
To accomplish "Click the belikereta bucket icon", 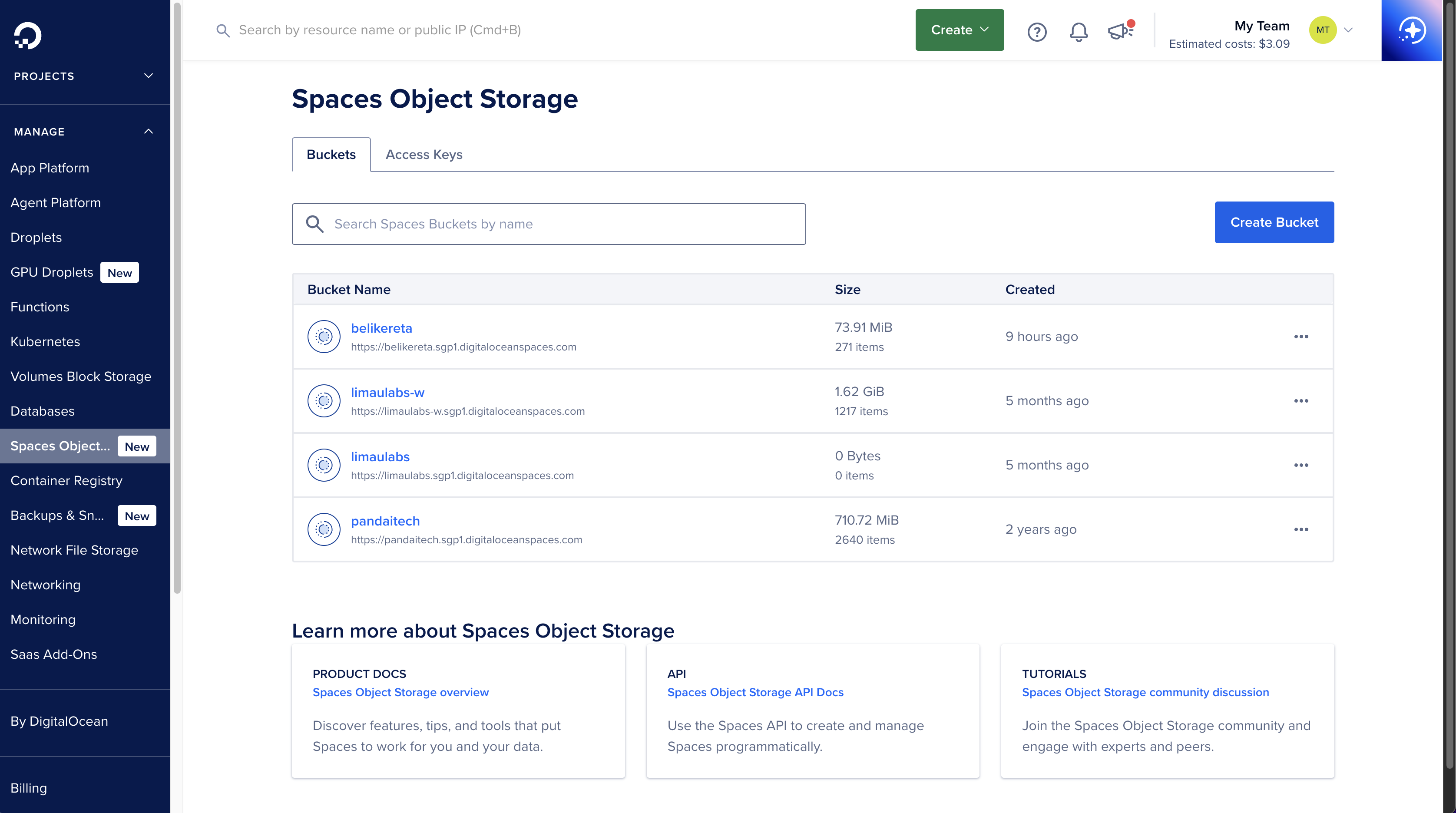I will [323, 337].
